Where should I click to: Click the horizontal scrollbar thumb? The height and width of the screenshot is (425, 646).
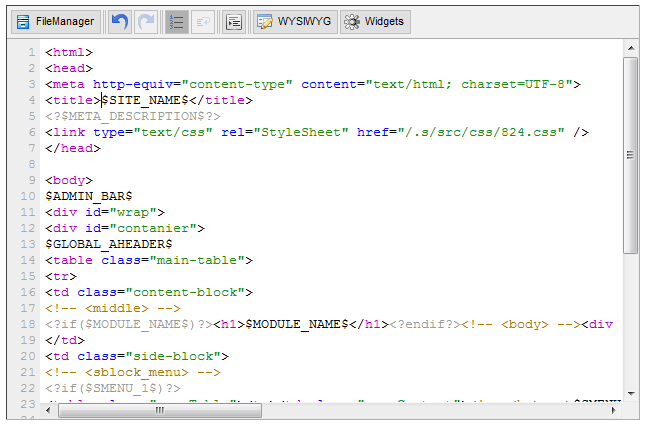tap(160, 410)
